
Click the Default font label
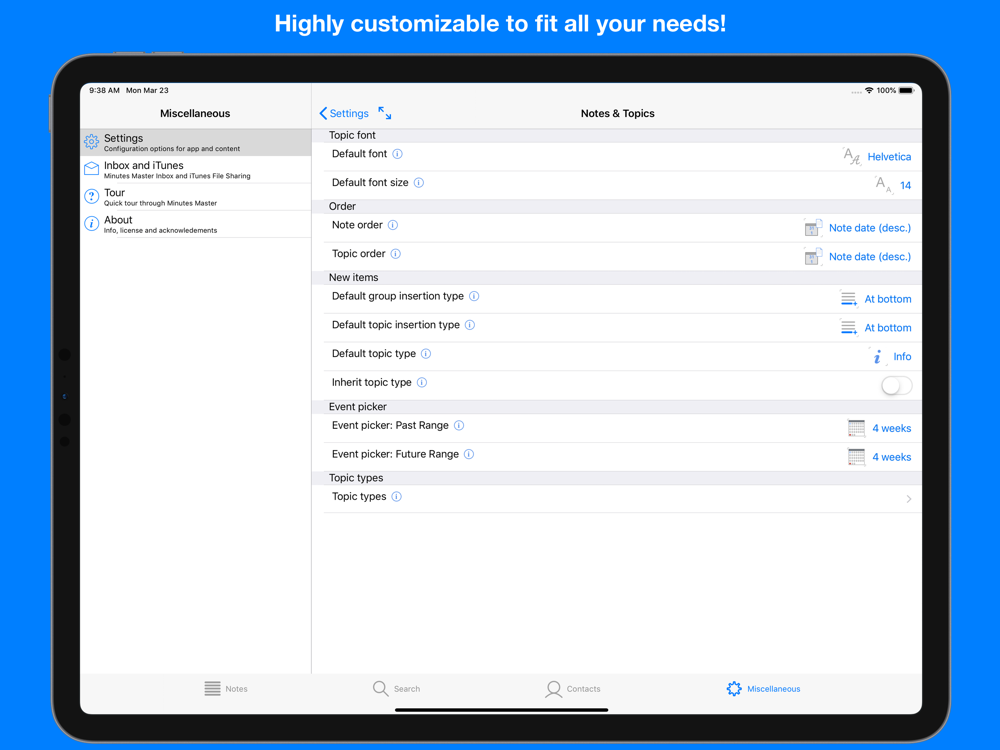point(359,154)
